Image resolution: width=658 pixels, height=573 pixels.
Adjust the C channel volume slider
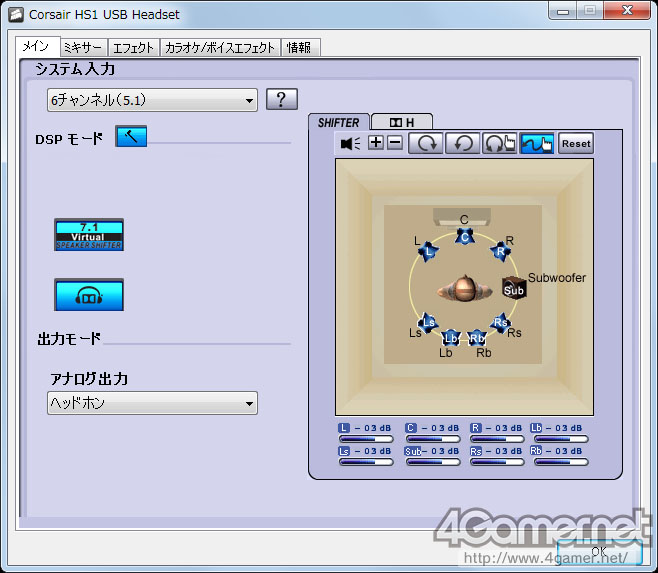[x=433, y=439]
